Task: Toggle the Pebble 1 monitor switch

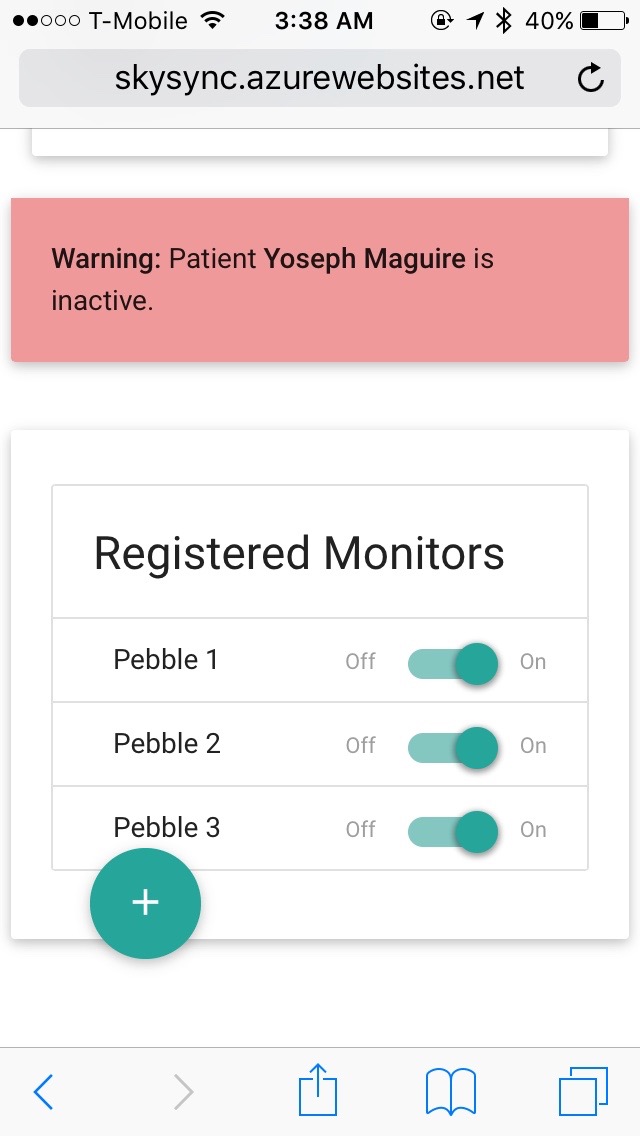Action: coord(454,662)
